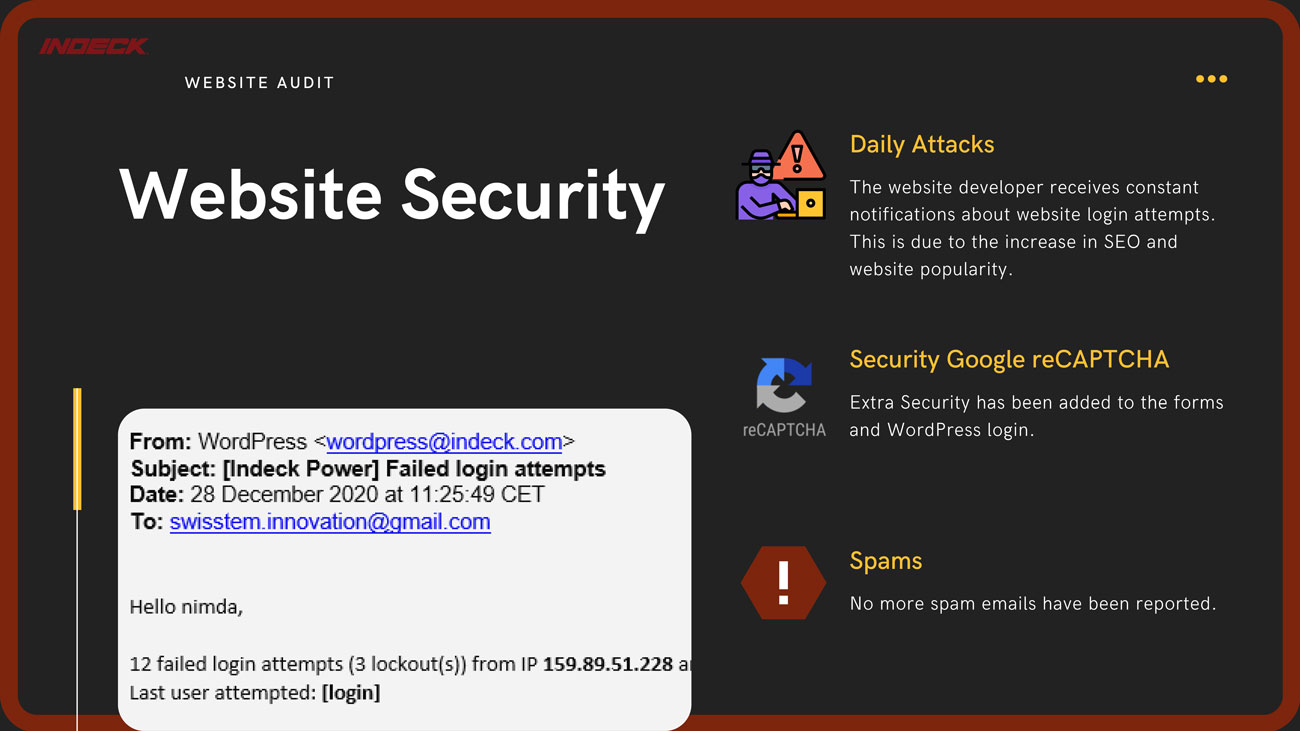Viewport: 1300px width, 731px height.
Task: Click the email date line
Action: click(337, 495)
